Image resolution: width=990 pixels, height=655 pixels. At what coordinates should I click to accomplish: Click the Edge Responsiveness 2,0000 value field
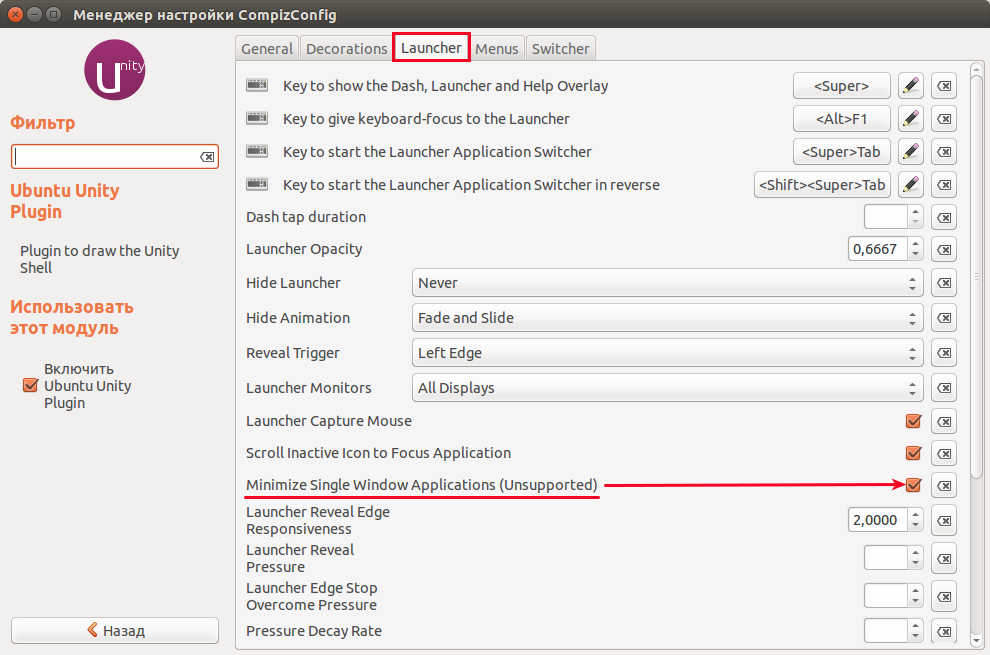[878, 520]
